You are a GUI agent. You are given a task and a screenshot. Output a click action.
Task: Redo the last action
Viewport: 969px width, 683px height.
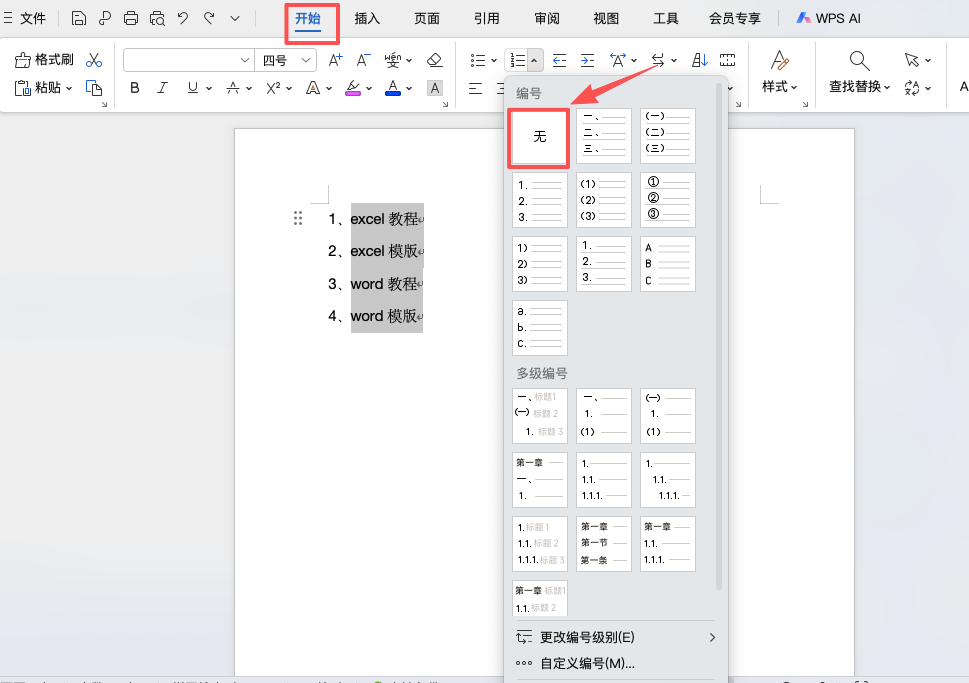coord(209,19)
